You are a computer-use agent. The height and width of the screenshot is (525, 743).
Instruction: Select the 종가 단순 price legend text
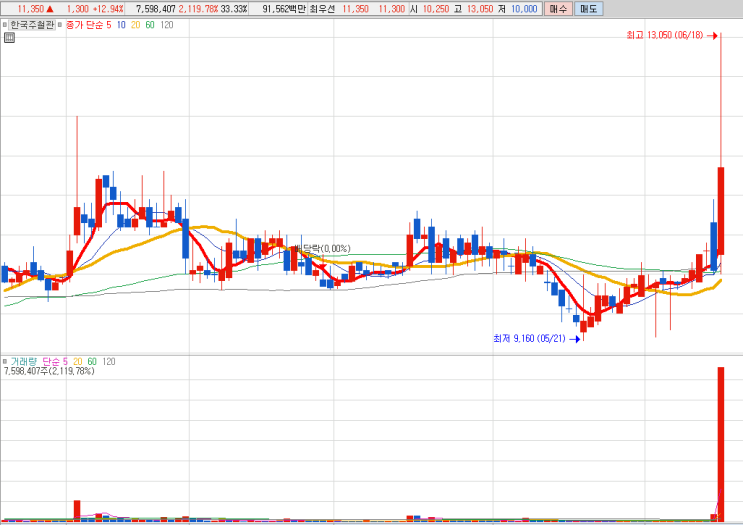coord(84,25)
